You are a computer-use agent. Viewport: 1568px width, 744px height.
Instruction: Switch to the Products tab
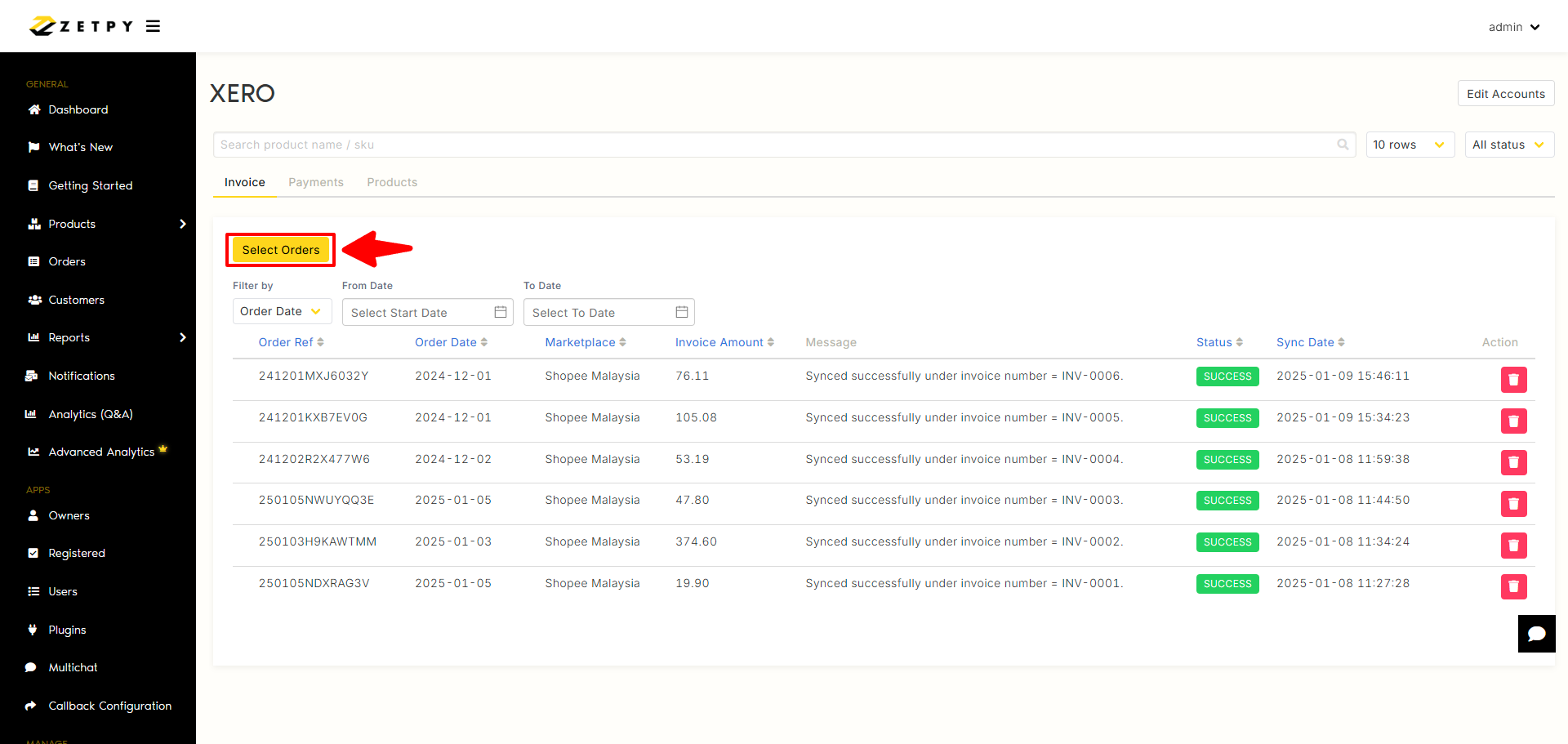(392, 182)
